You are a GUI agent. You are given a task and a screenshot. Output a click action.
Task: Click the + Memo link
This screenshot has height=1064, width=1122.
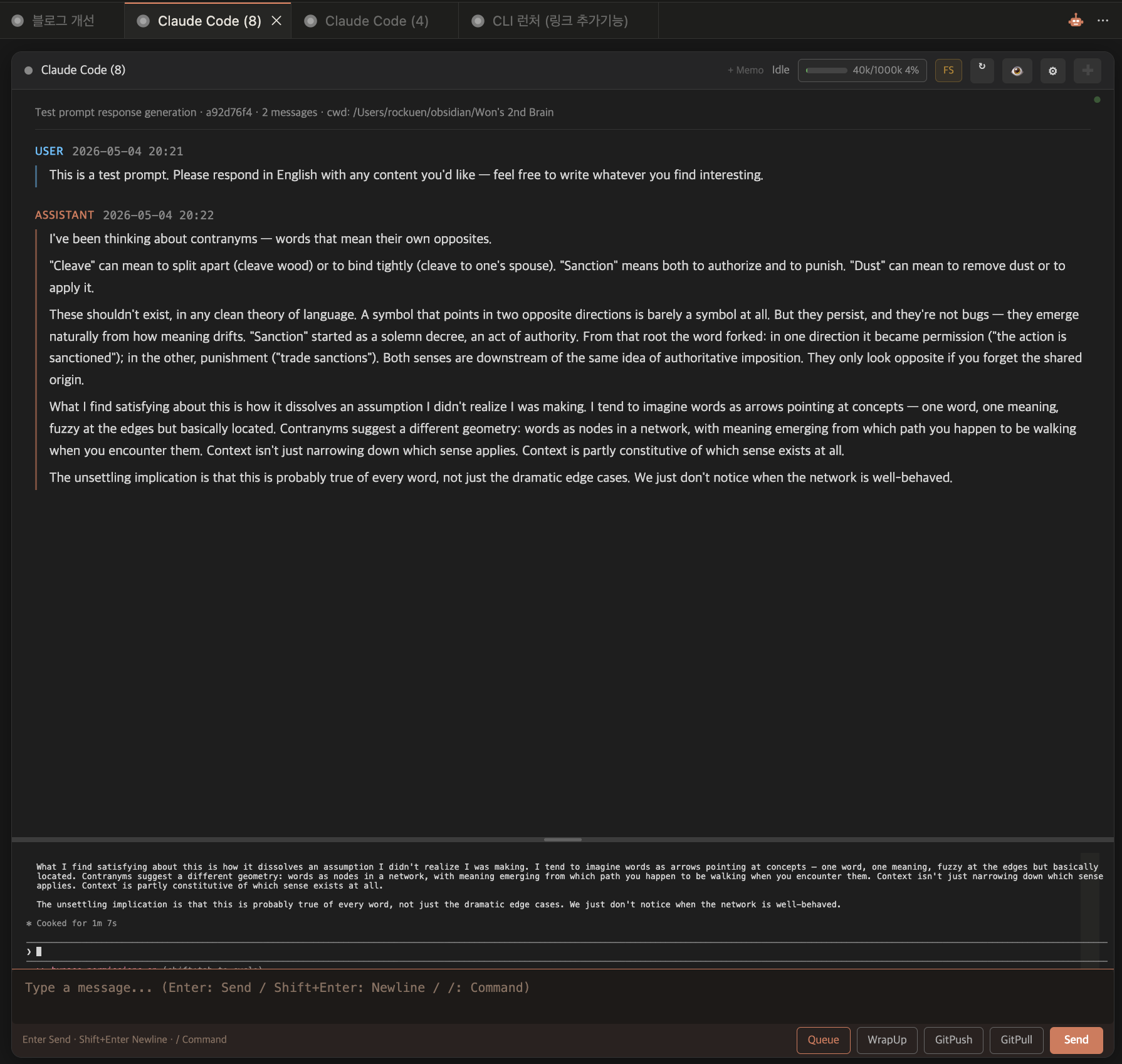click(x=745, y=70)
